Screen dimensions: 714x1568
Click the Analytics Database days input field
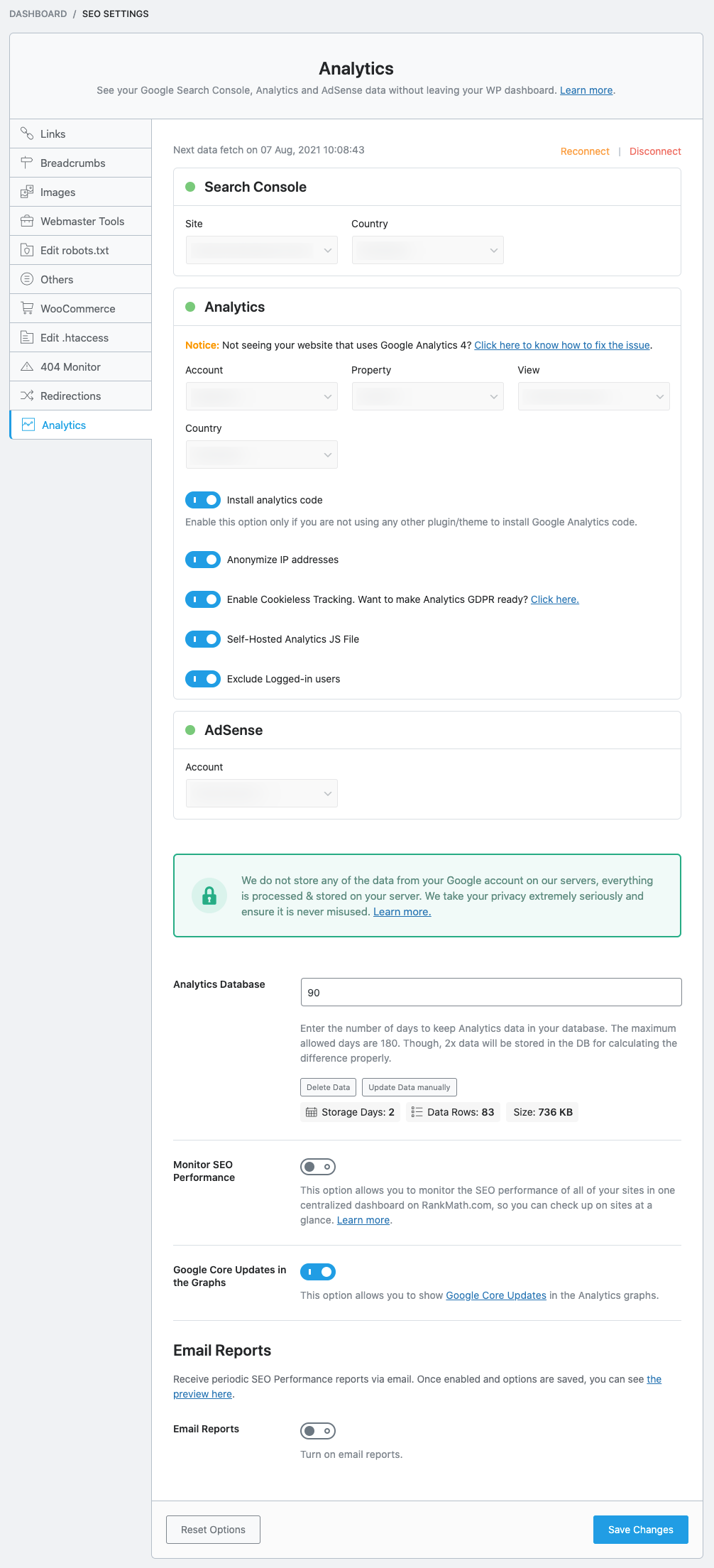(x=491, y=992)
